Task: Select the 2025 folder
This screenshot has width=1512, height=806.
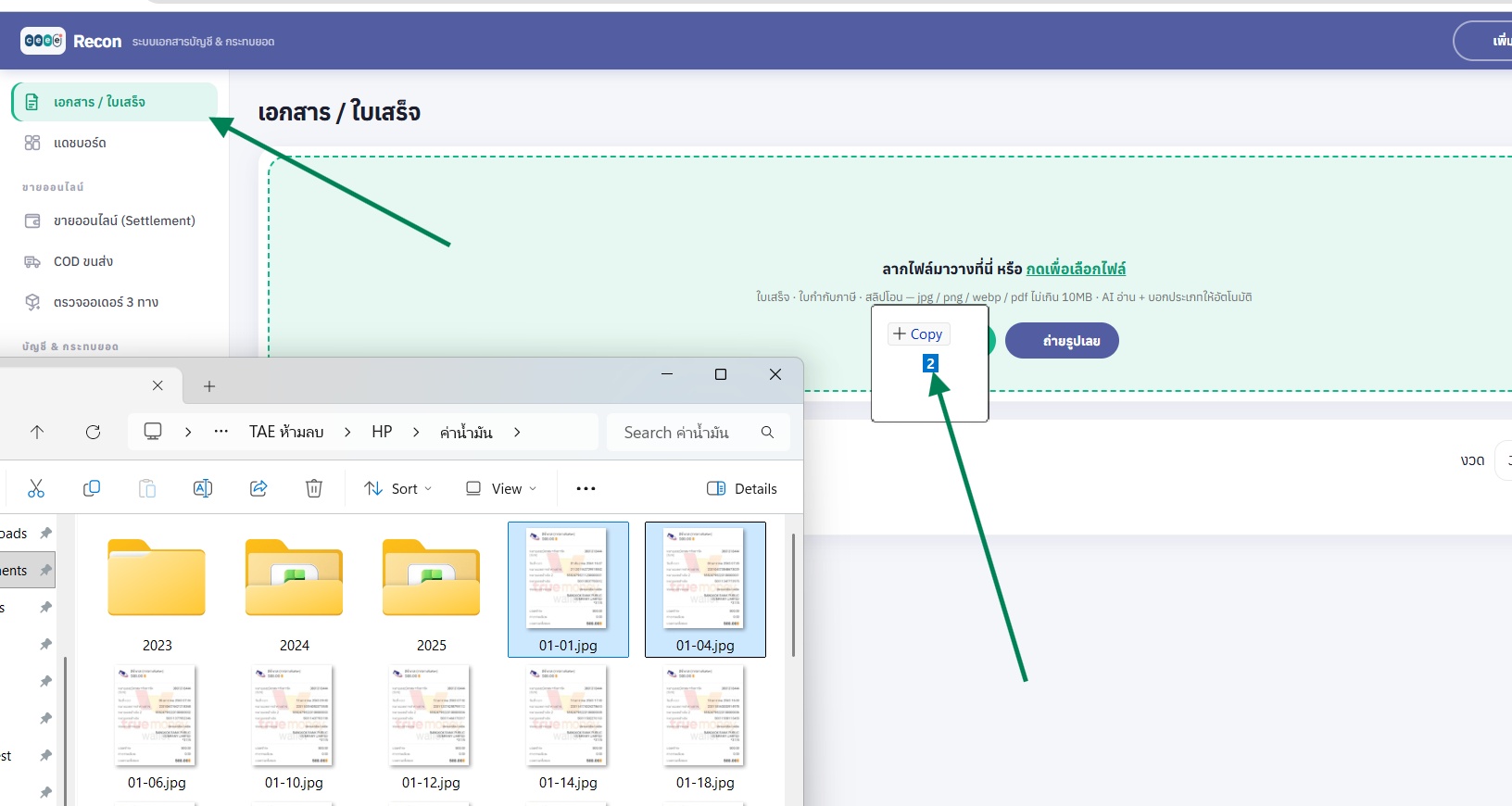Action: [x=432, y=590]
